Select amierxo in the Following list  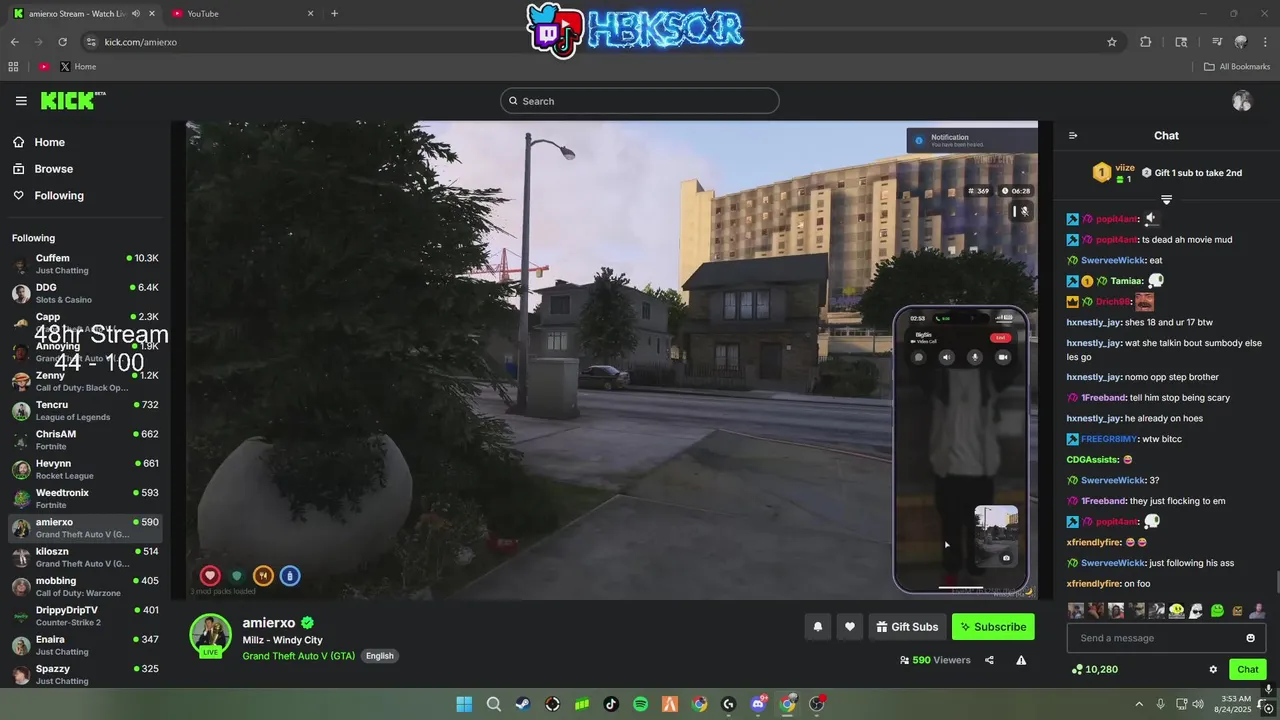pyautogui.click(x=85, y=528)
